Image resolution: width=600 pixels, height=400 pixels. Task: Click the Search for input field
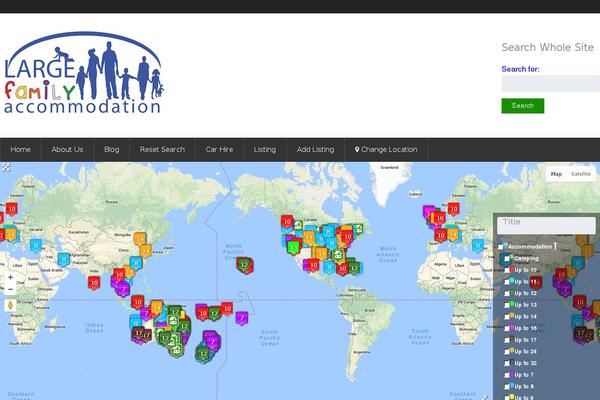coord(550,84)
